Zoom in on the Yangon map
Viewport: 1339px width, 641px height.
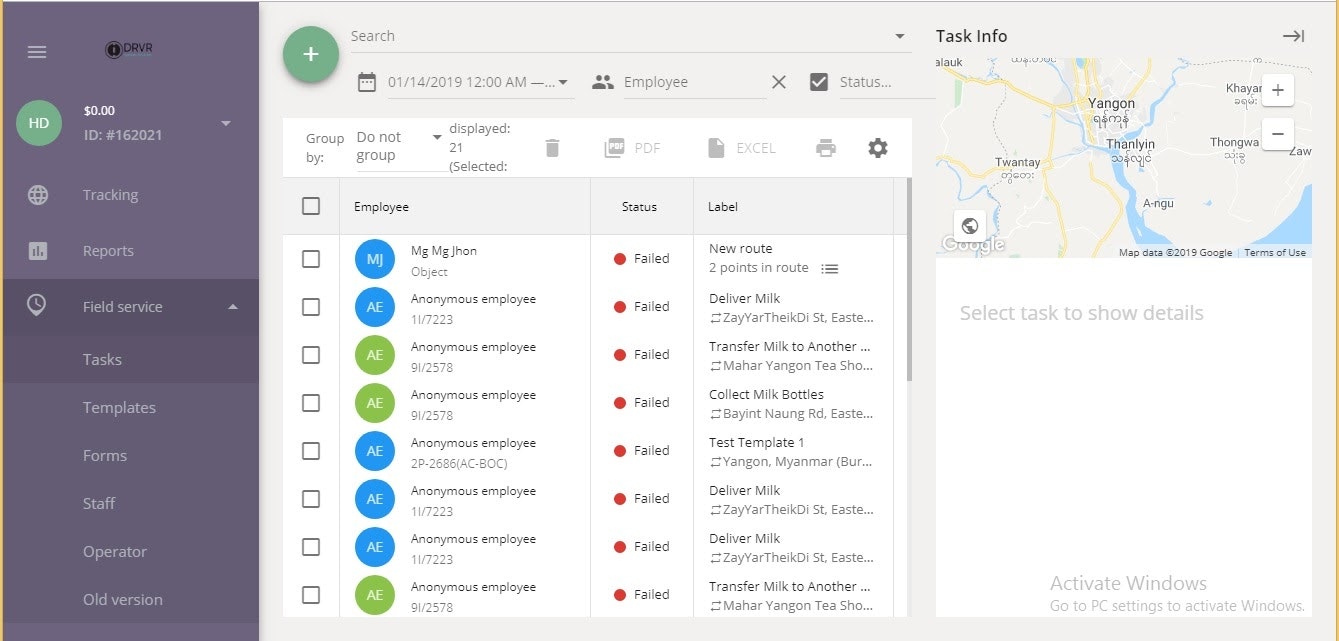1278,89
